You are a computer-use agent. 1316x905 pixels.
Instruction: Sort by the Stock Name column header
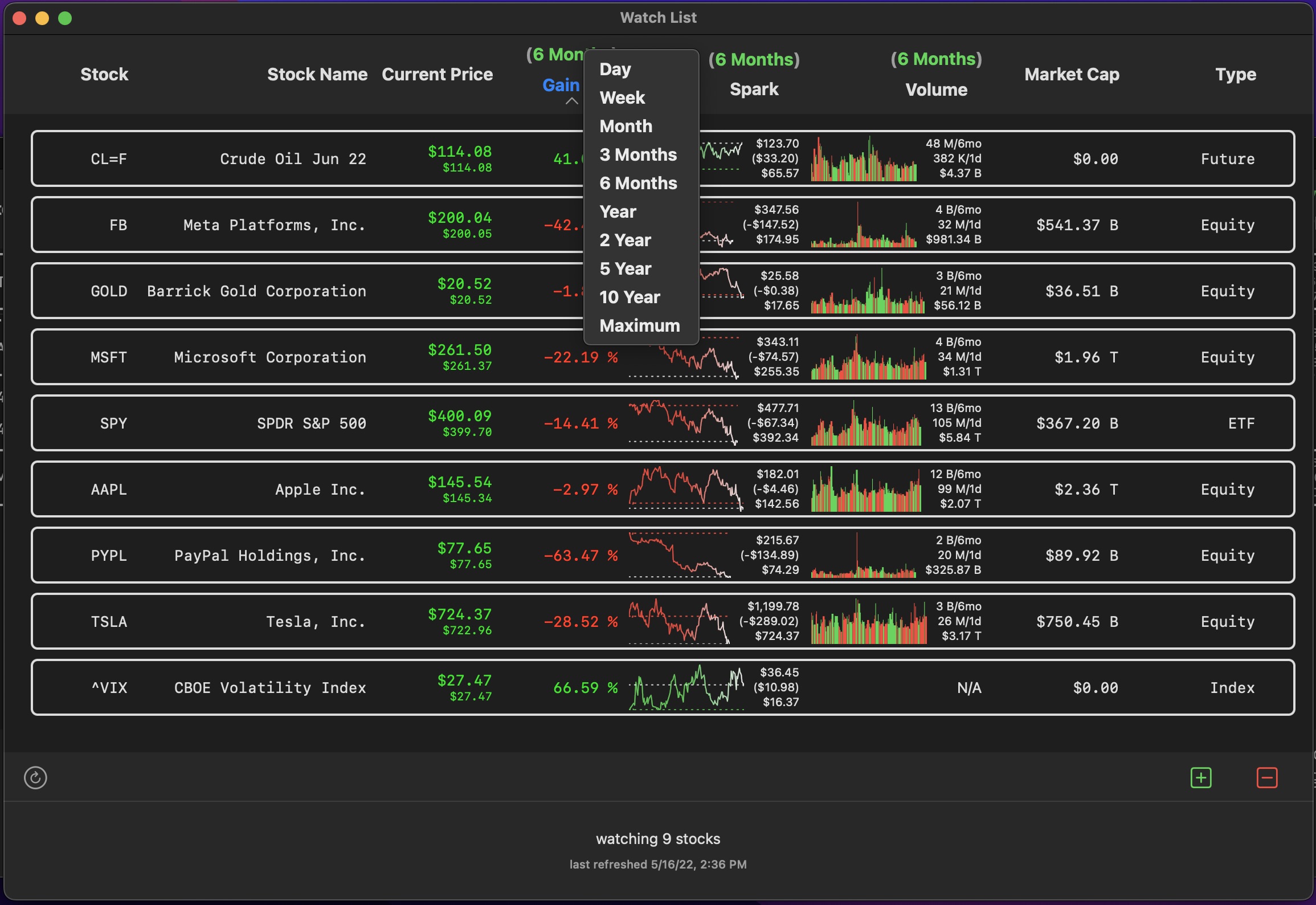(x=317, y=74)
